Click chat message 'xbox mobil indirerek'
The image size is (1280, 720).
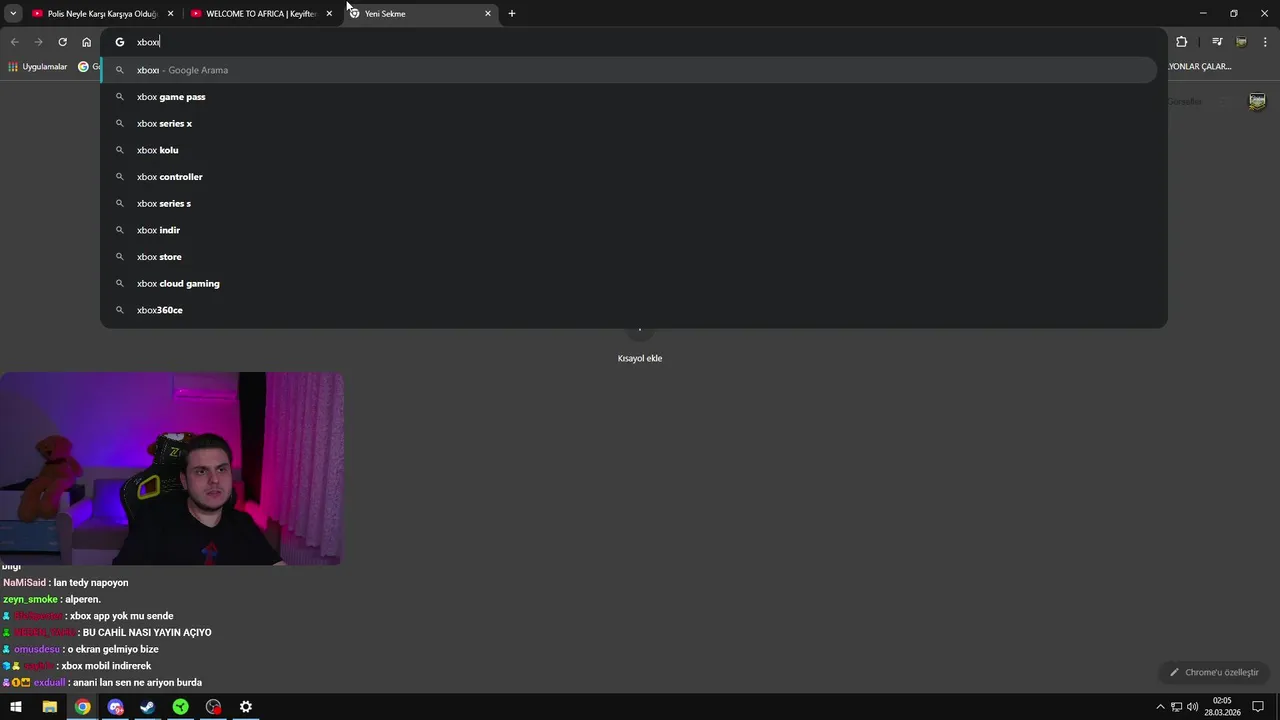pos(106,666)
